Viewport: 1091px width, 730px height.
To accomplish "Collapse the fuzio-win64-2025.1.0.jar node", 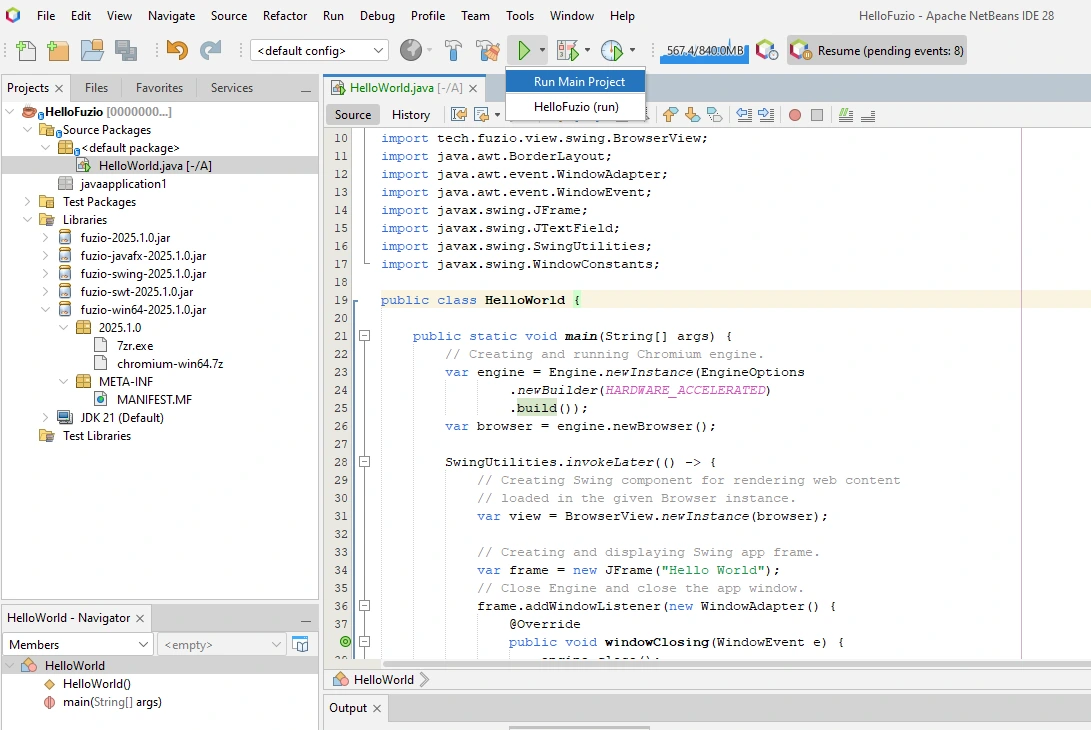I will point(46,310).
